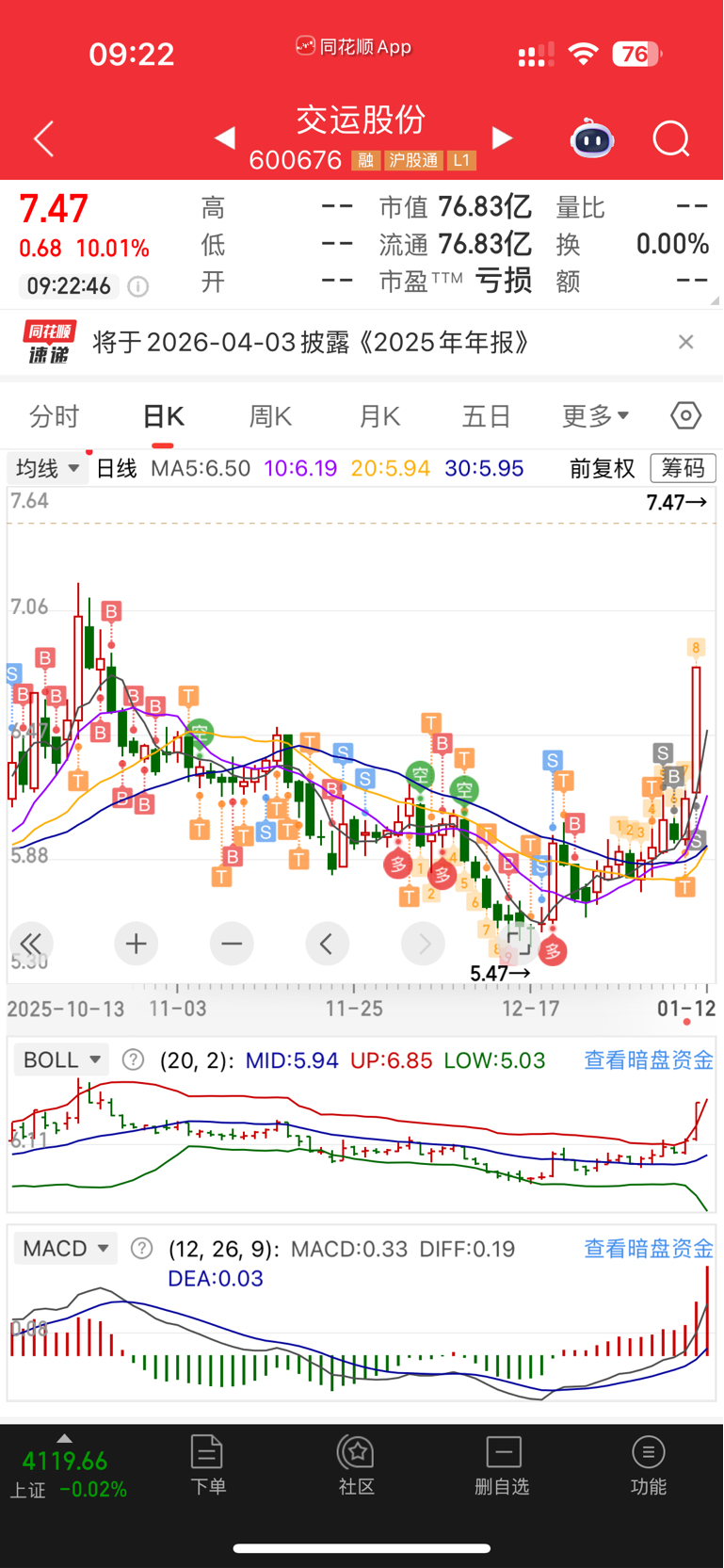Tap the numbered 8 signal marker

click(x=696, y=647)
